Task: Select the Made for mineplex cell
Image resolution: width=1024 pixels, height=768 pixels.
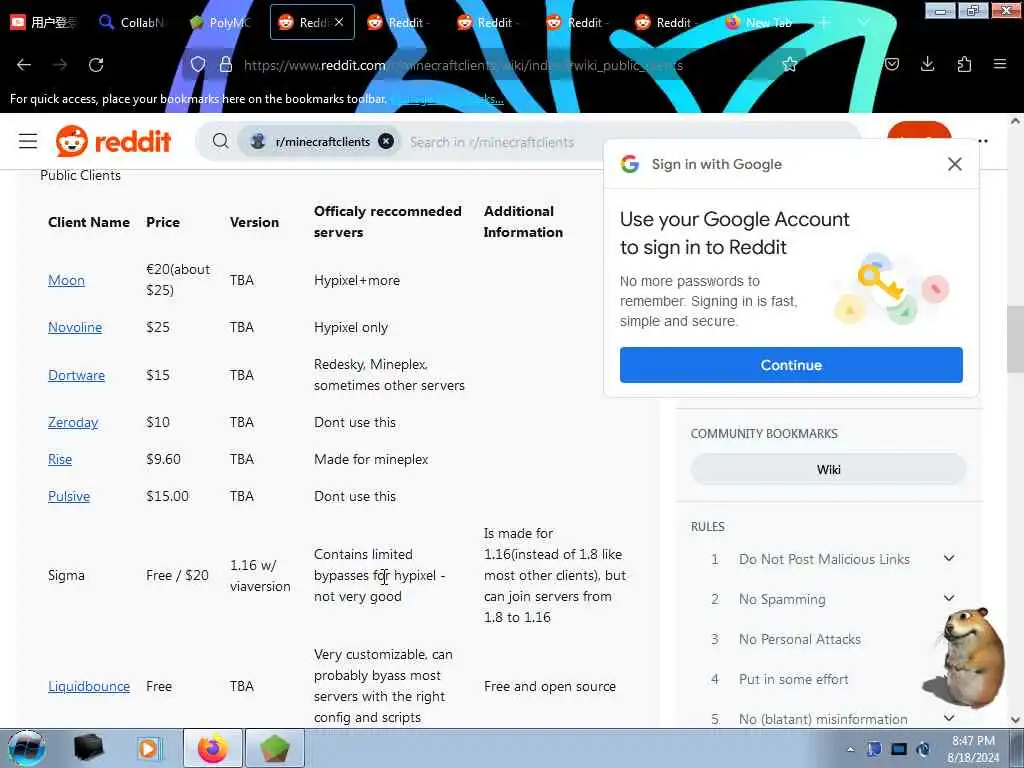Action: coord(371,459)
